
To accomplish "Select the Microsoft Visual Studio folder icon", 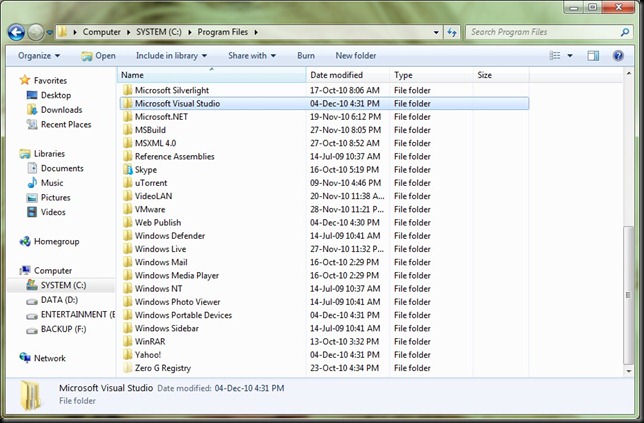I will [x=128, y=103].
